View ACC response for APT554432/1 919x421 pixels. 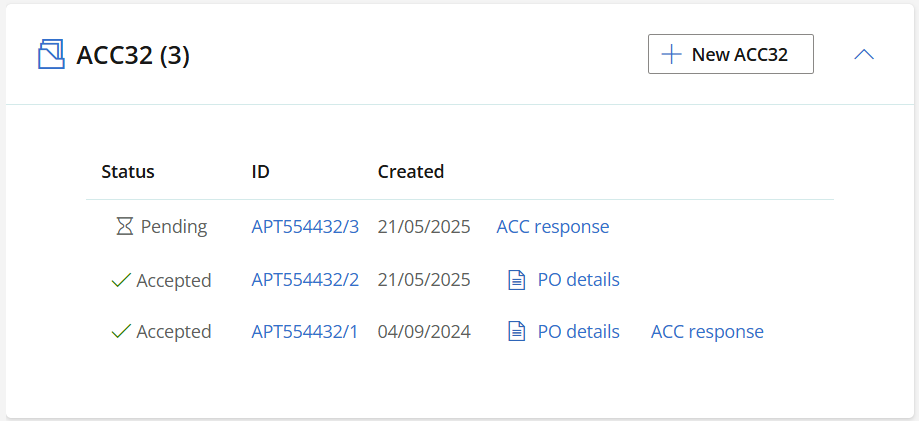click(x=707, y=331)
